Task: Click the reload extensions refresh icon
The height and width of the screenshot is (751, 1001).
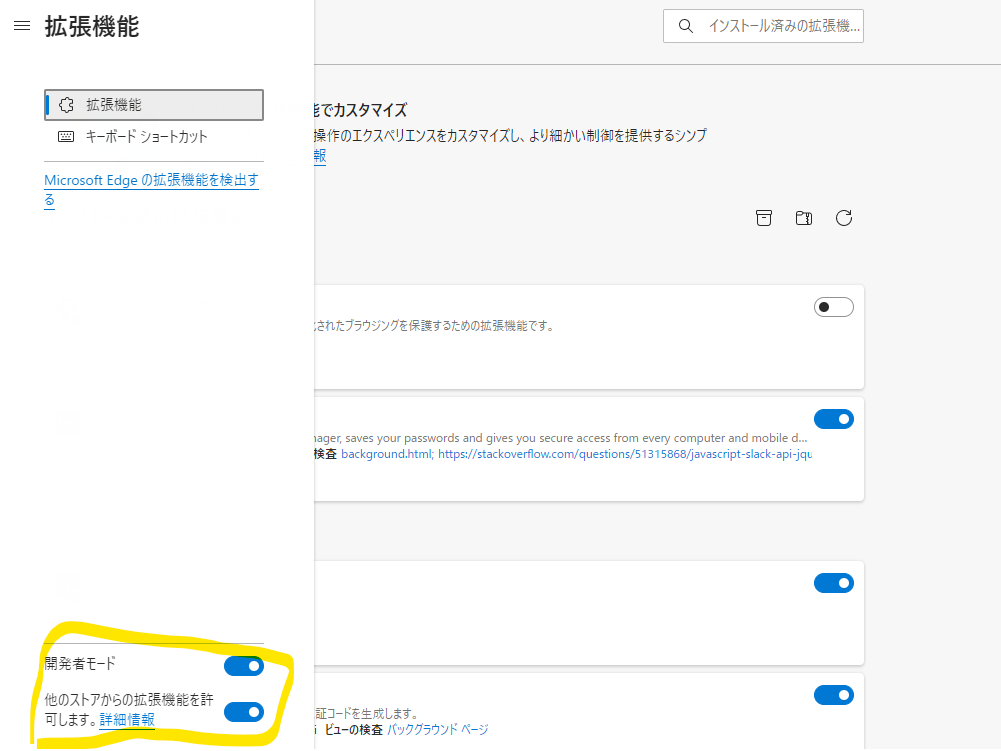Action: (x=844, y=218)
